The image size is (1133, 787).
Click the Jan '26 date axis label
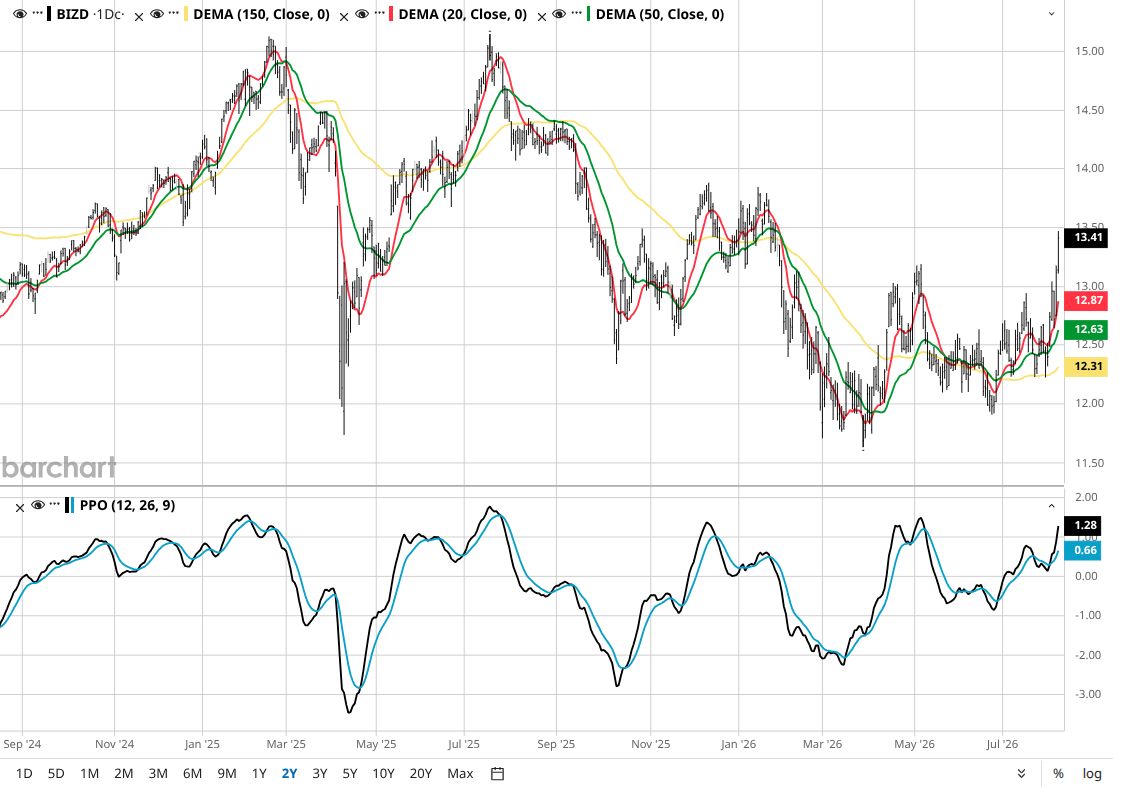[738, 744]
